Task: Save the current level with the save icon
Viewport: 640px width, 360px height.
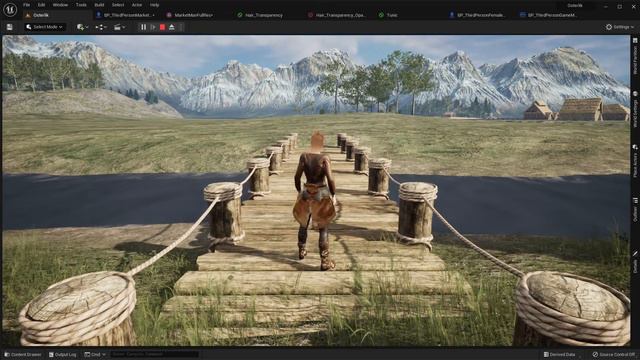Action: tap(9, 27)
